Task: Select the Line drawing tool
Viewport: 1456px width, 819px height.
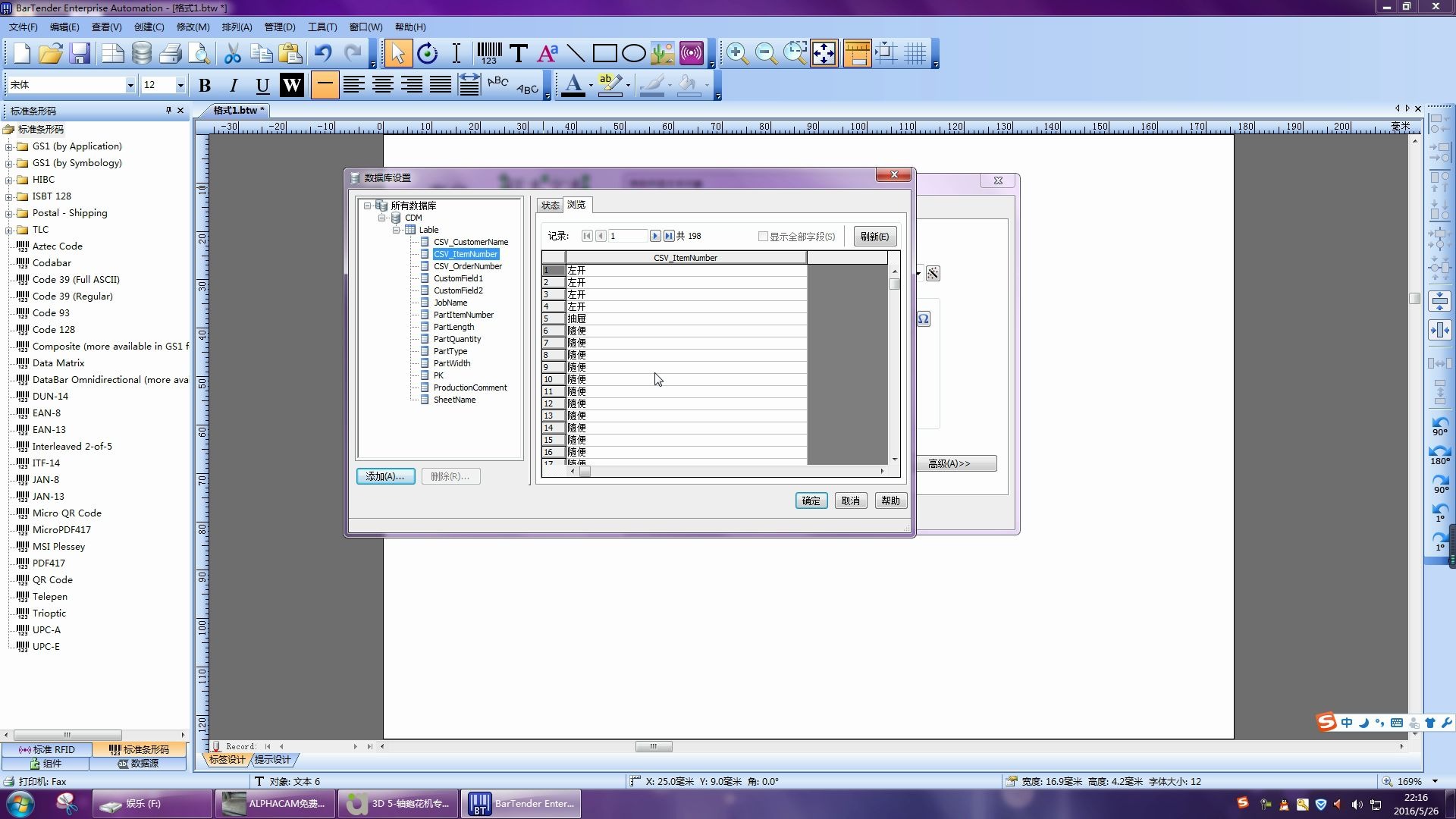Action: click(576, 53)
